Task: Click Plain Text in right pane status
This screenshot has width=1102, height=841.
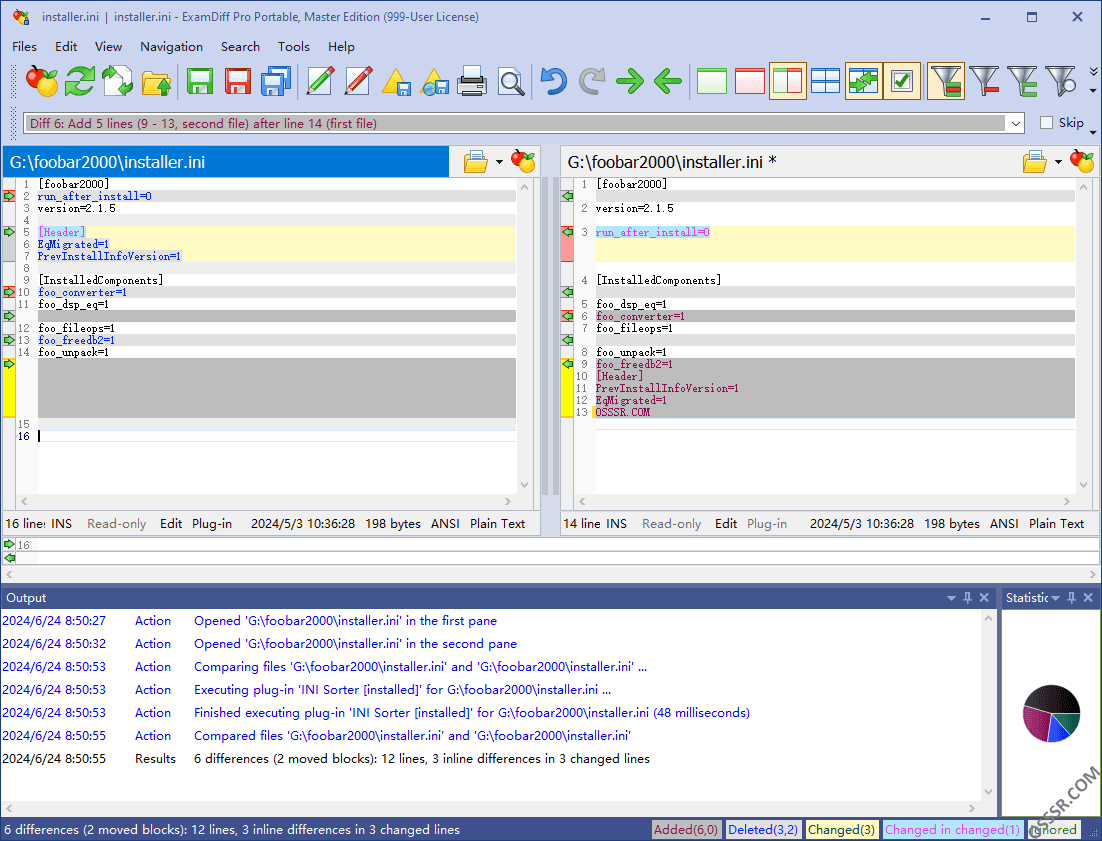Action: click(1056, 523)
